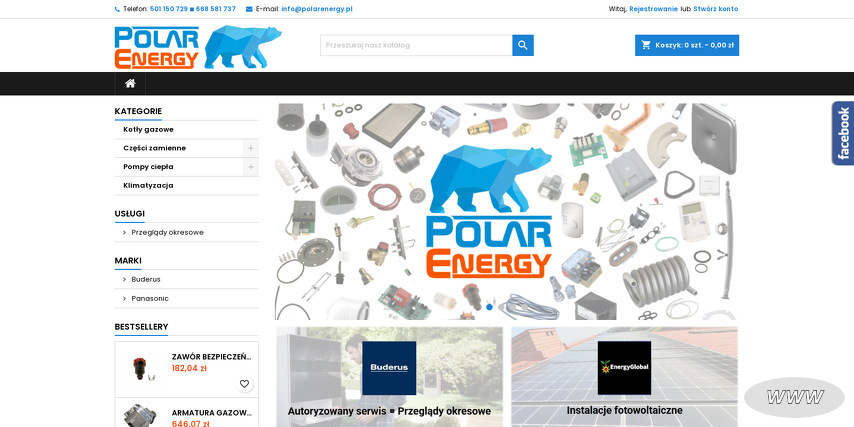The image size is (854, 427).
Task: Open the Facebook side tab
Action: point(843,133)
